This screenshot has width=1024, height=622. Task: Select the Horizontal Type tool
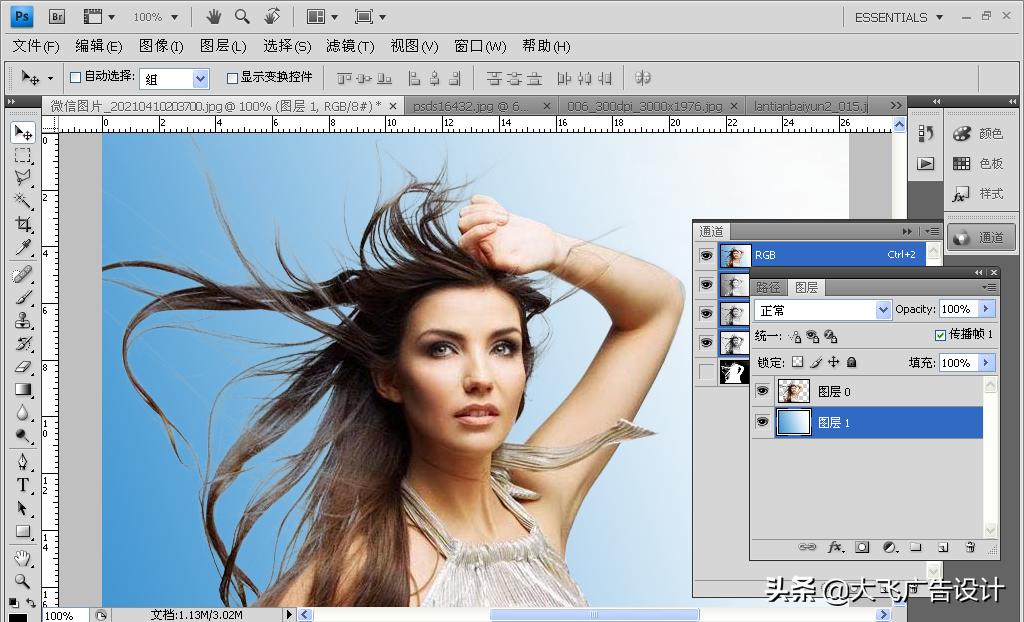coord(23,485)
